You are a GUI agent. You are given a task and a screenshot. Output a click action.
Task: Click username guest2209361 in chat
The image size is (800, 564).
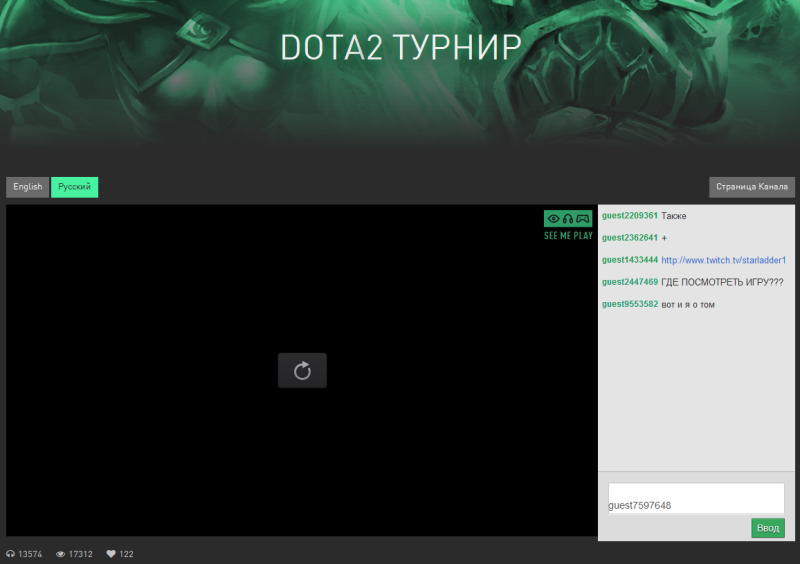(x=630, y=215)
